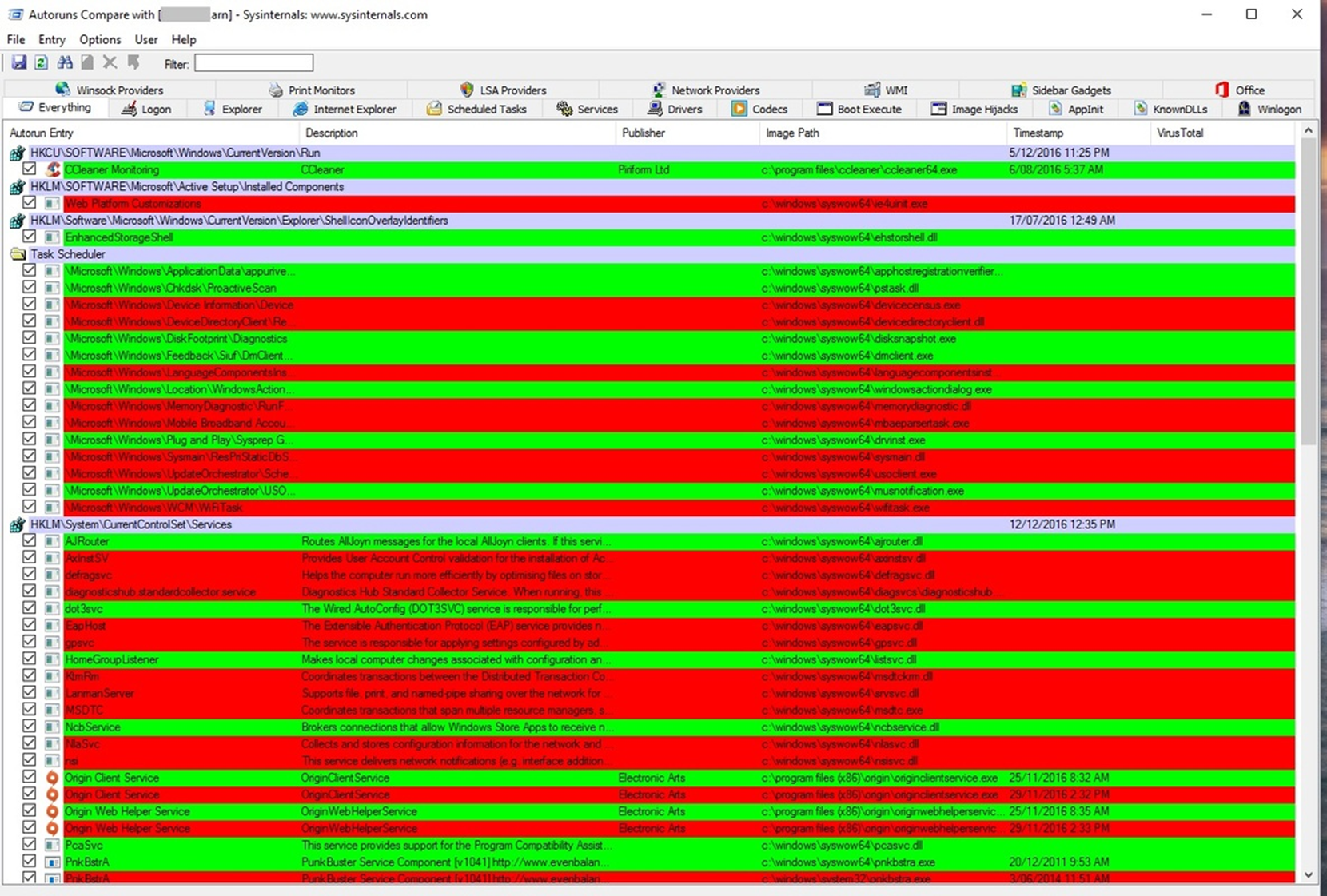Sort by the Description column header
Viewport: 1327px width, 896px height.
(457, 133)
